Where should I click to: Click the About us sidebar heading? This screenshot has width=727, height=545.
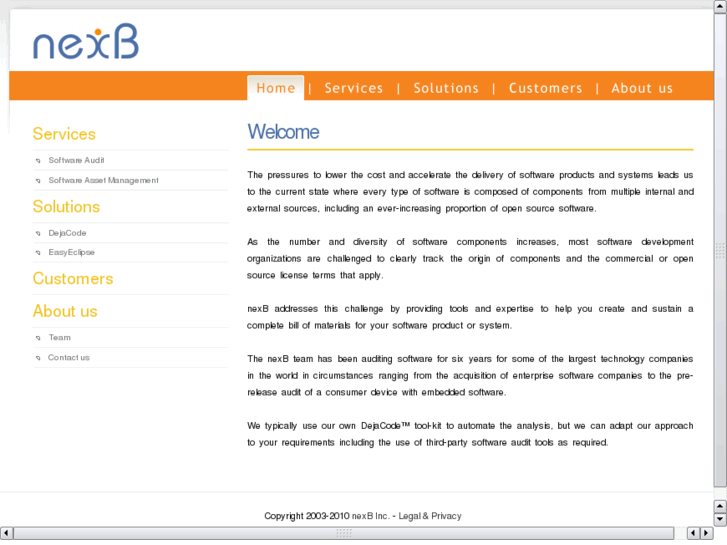65,311
